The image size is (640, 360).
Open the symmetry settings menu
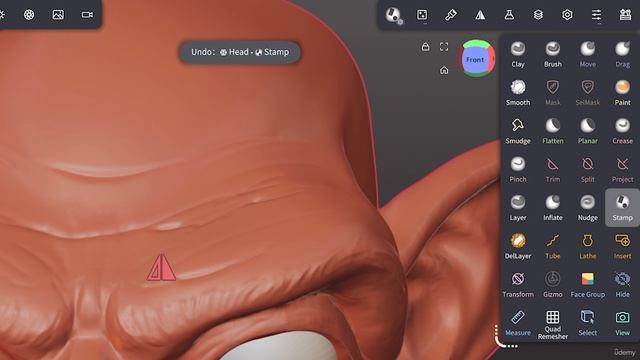click(x=480, y=15)
